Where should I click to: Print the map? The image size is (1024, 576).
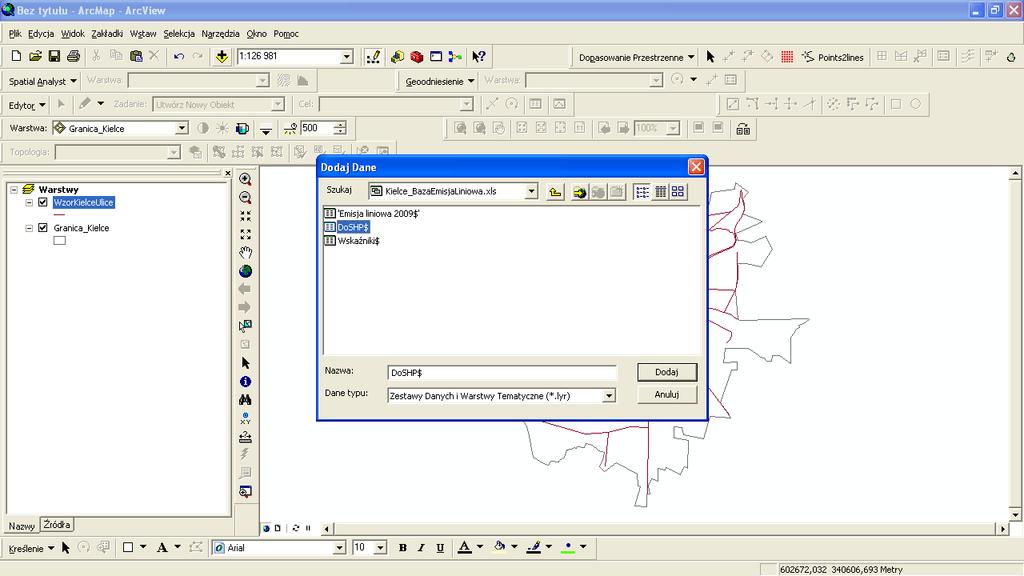click(x=74, y=57)
